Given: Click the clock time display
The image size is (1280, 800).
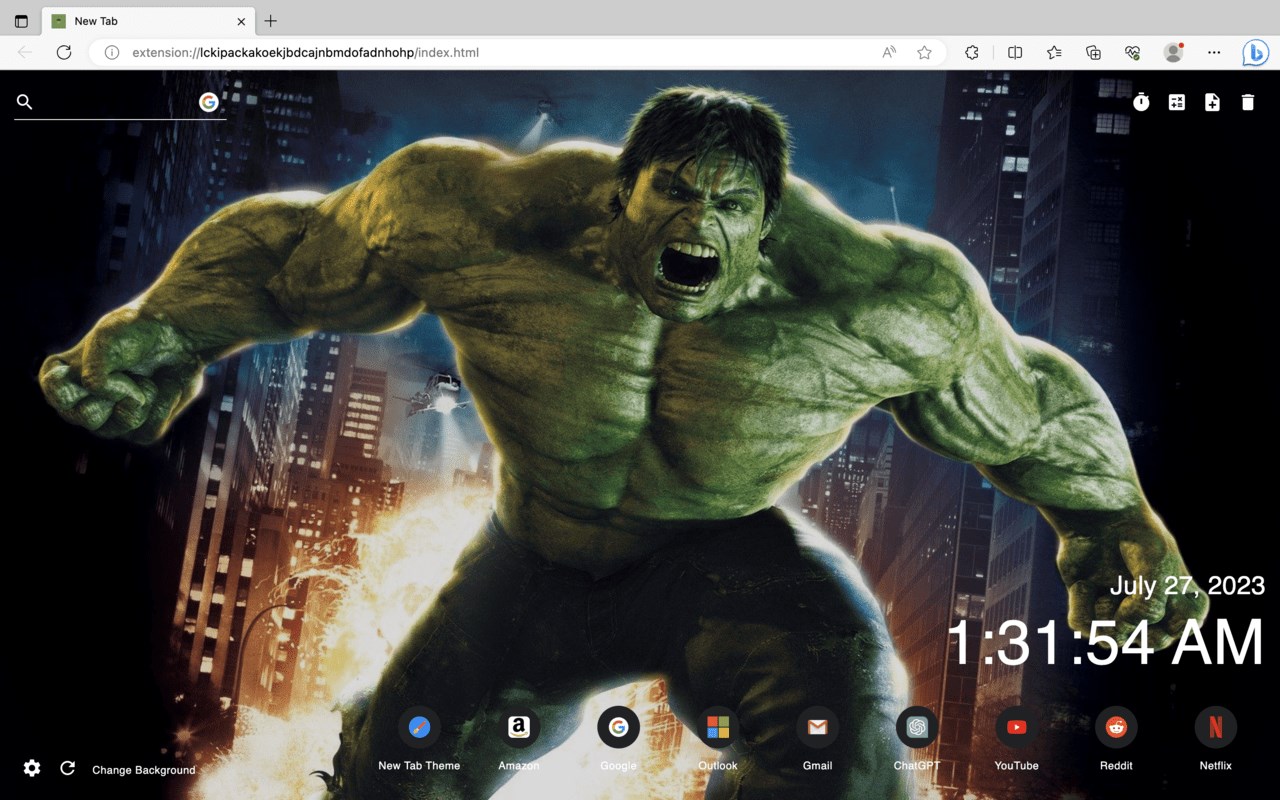Looking at the screenshot, I should click(1105, 642).
